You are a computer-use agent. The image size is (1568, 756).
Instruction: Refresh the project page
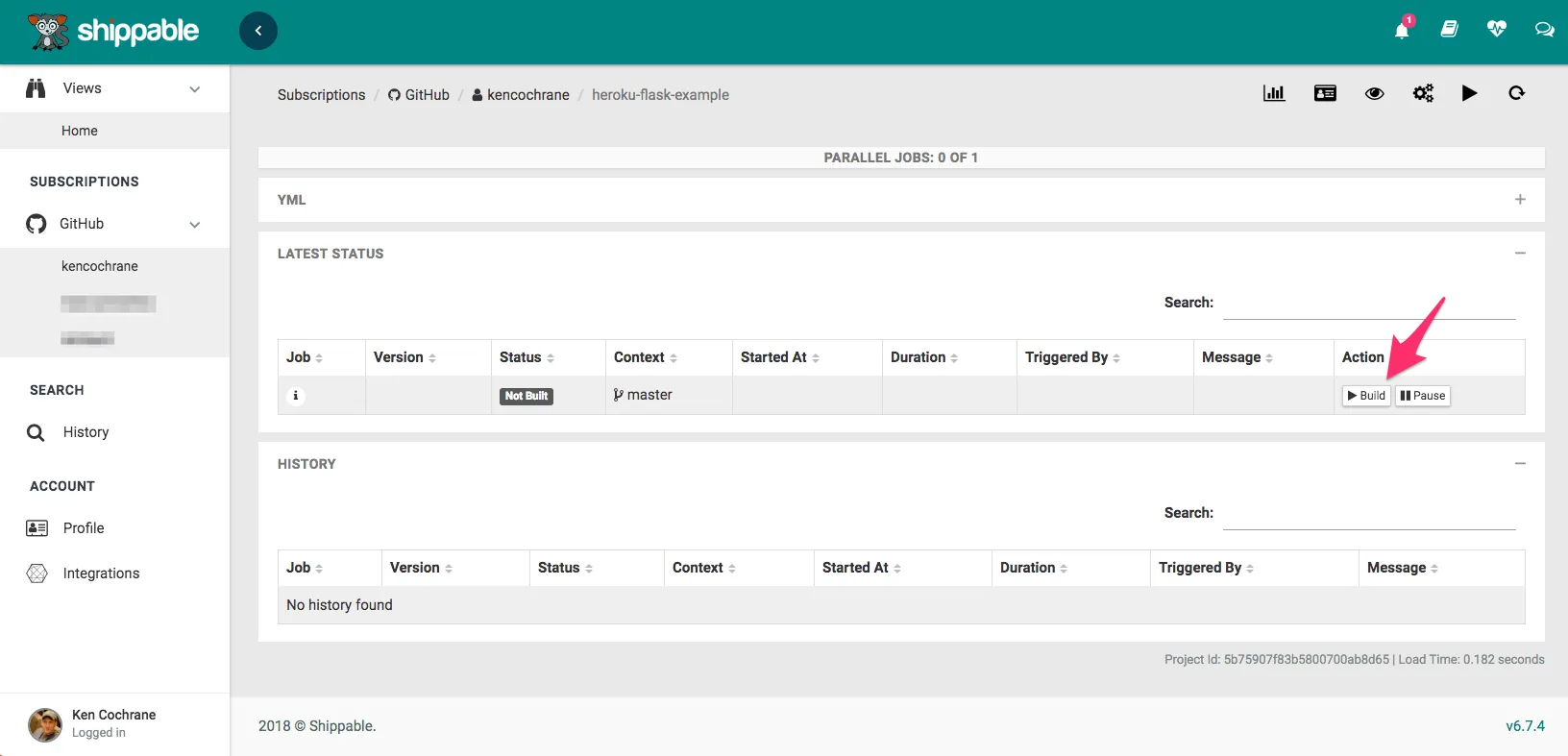pyautogui.click(x=1517, y=93)
